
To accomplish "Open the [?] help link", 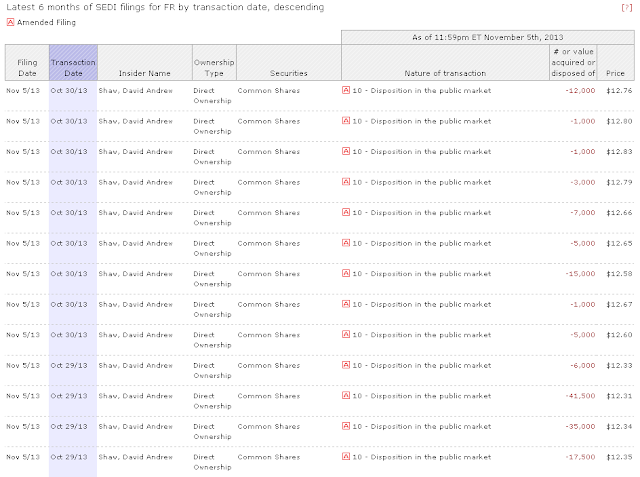I will click(626, 8).
